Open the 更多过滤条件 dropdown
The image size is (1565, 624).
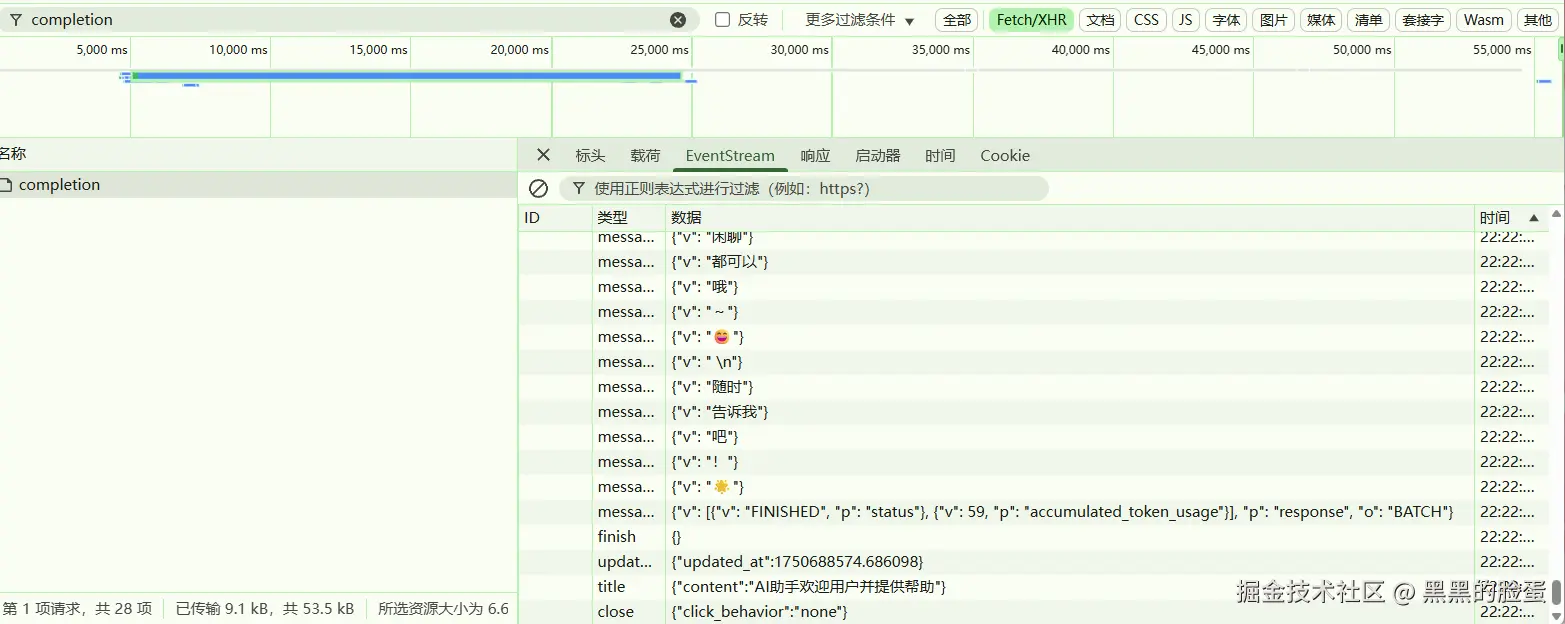tap(860, 20)
